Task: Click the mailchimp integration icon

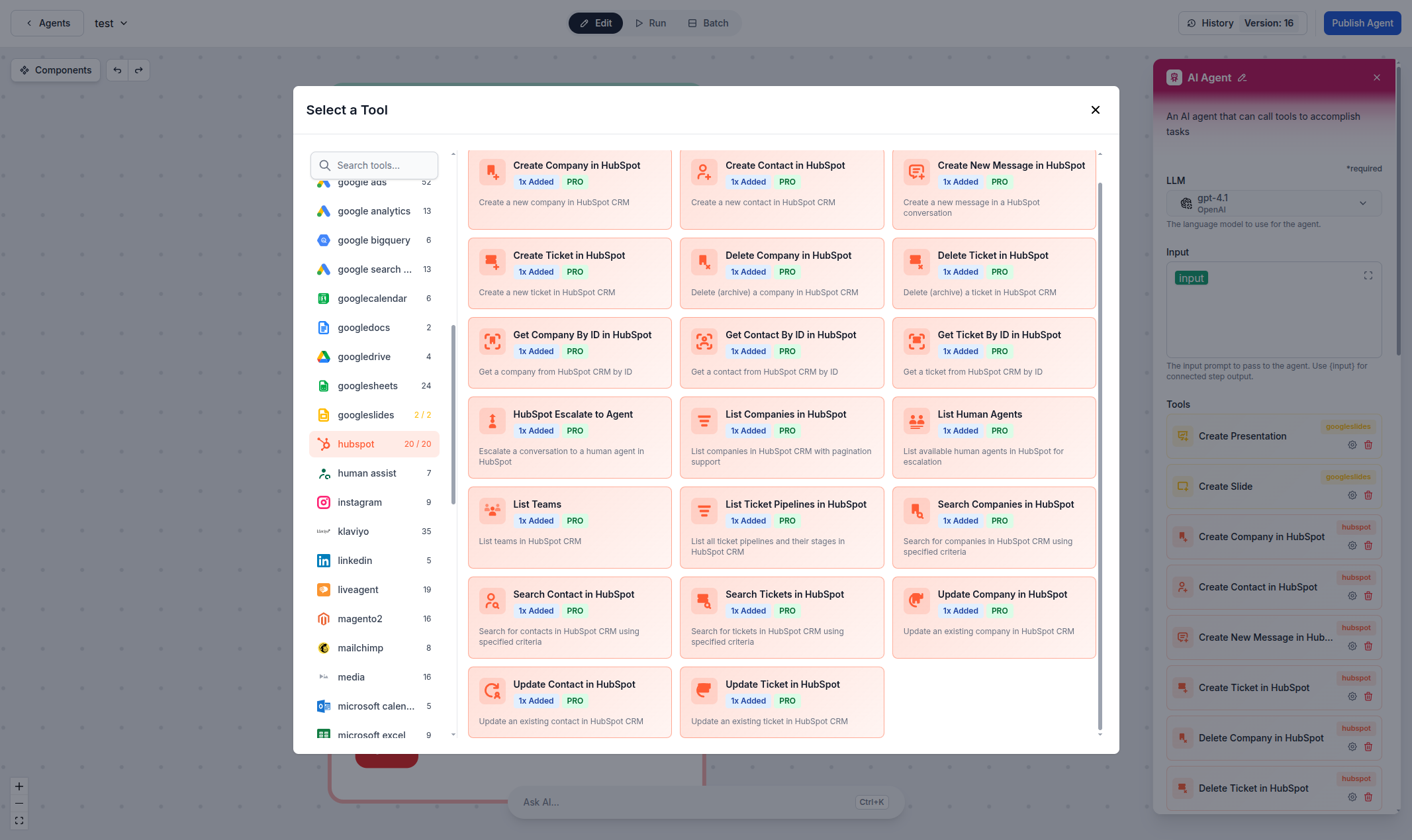Action: tap(323, 647)
